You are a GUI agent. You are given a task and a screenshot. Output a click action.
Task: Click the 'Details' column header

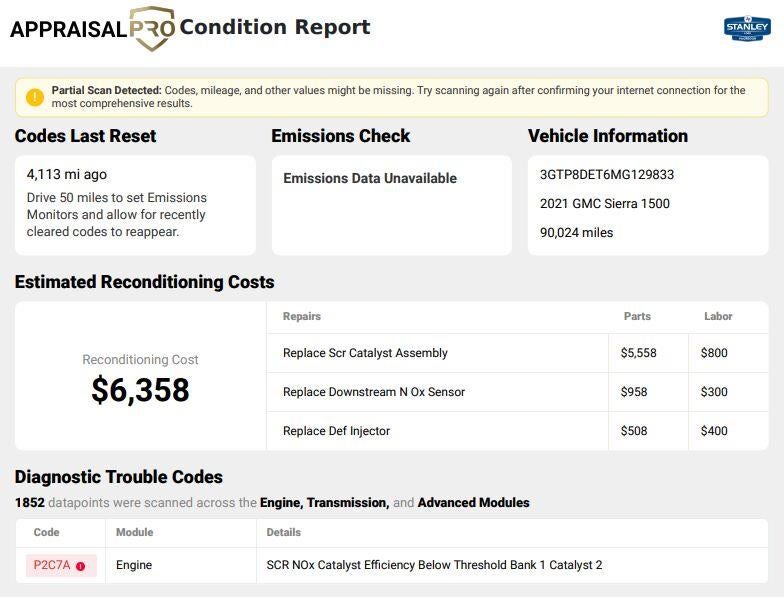point(284,532)
